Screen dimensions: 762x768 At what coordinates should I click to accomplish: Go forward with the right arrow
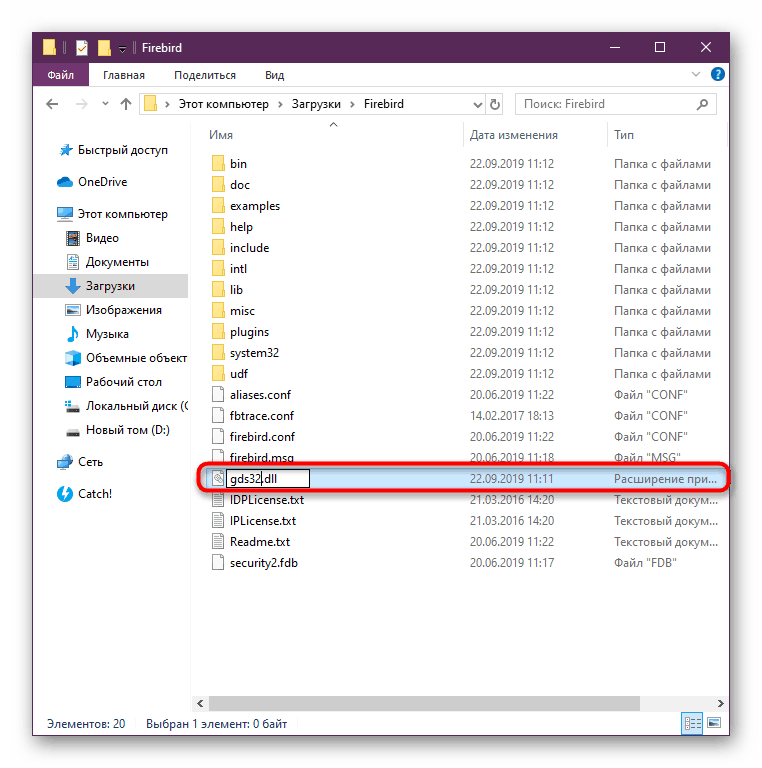82,104
